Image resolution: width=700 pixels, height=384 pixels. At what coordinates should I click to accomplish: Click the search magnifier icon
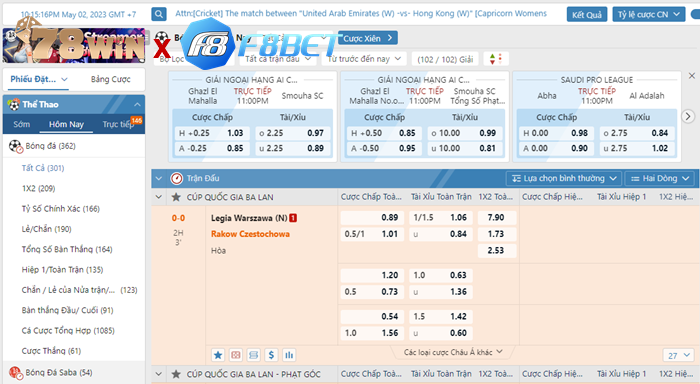pyautogui.click(x=159, y=14)
